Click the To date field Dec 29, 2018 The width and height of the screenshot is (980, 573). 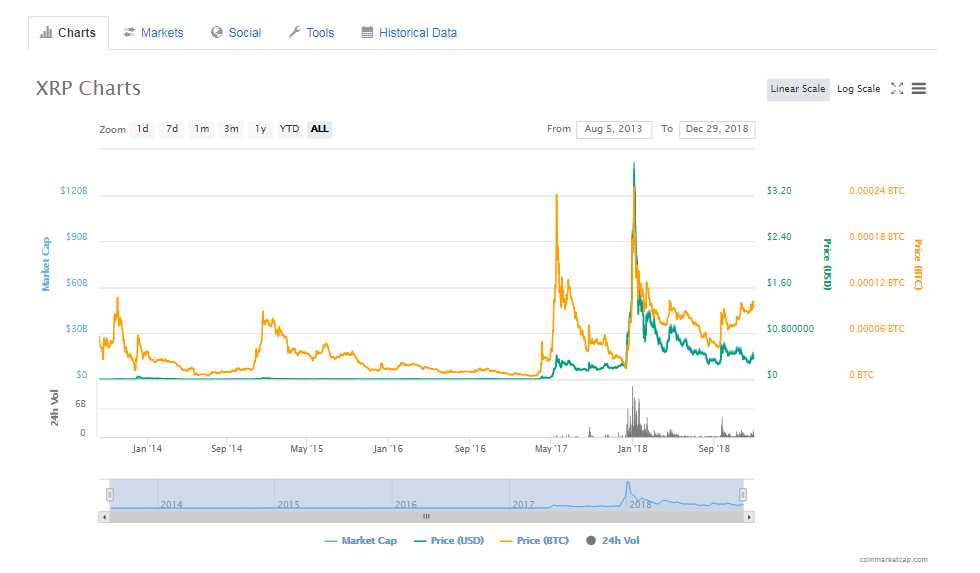pyautogui.click(x=717, y=129)
